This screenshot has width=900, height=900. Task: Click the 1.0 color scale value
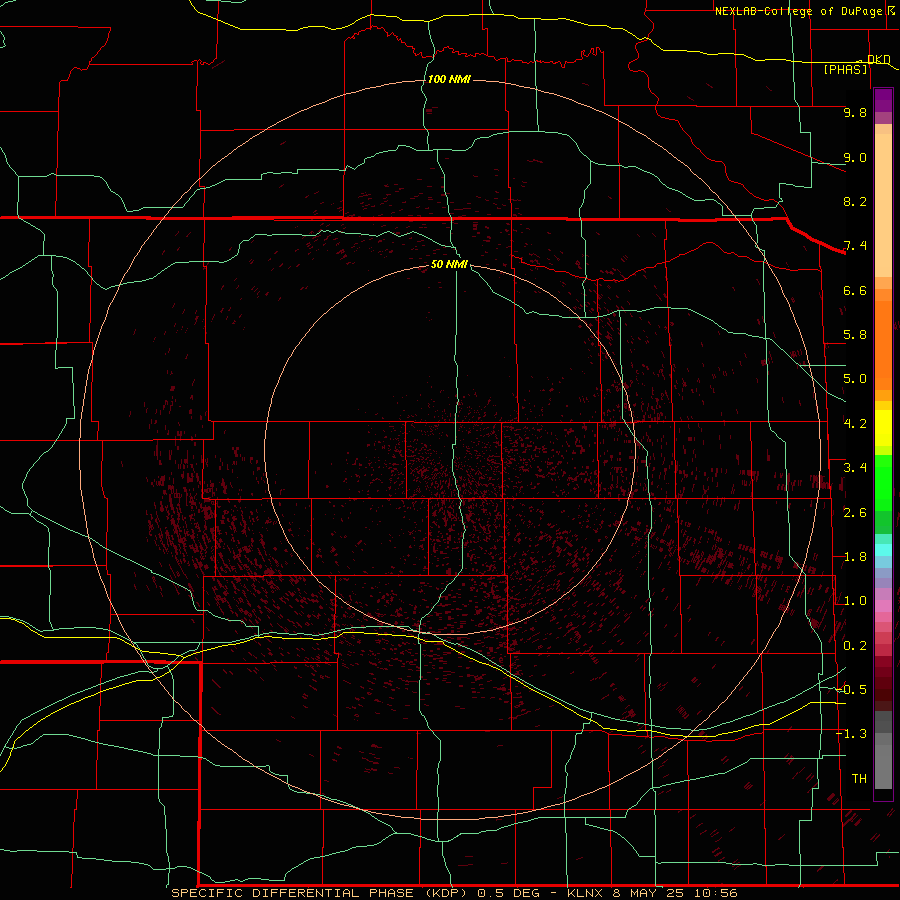(x=855, y=601)
